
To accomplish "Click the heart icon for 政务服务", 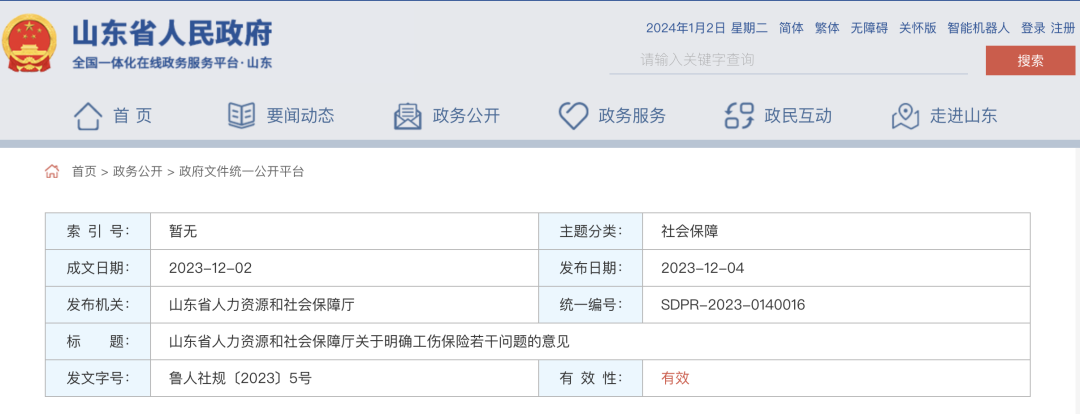I will pyautogui.click(x=573, y=116).
